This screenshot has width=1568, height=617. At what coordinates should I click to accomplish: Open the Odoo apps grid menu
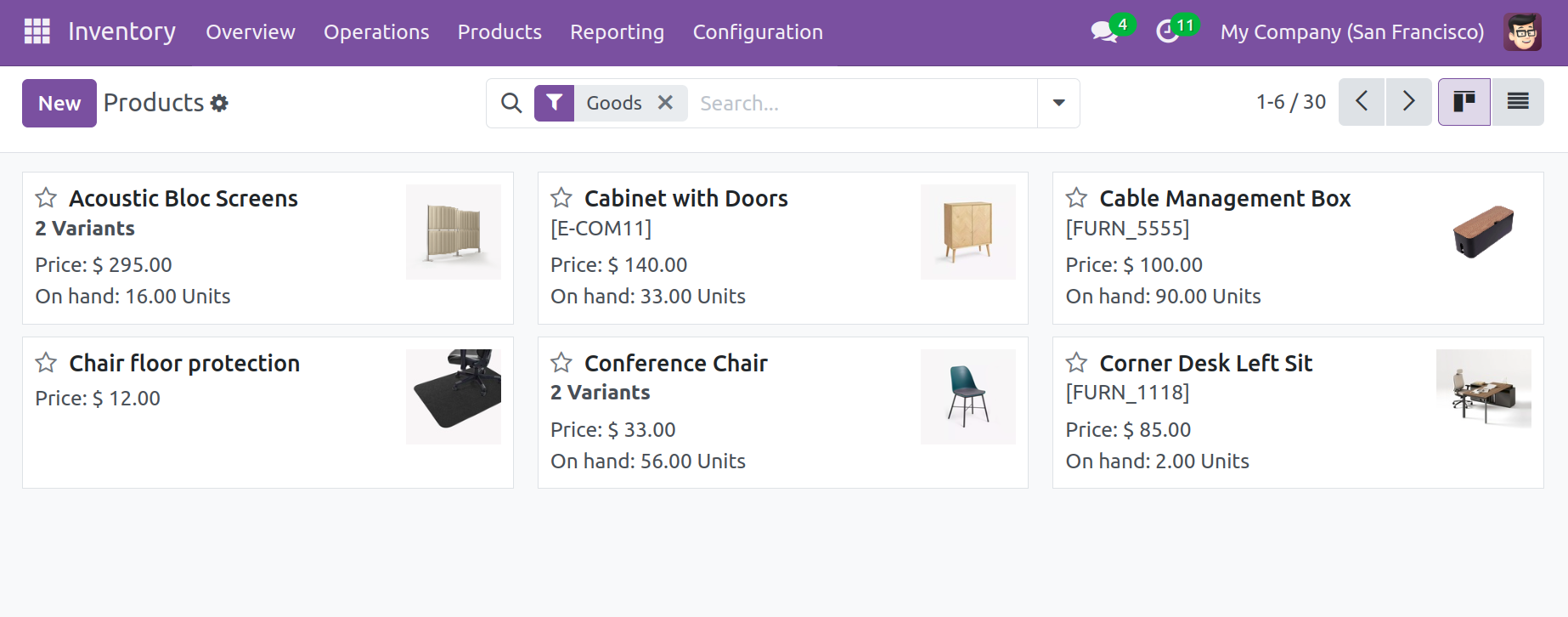click(x=37, y=31)
